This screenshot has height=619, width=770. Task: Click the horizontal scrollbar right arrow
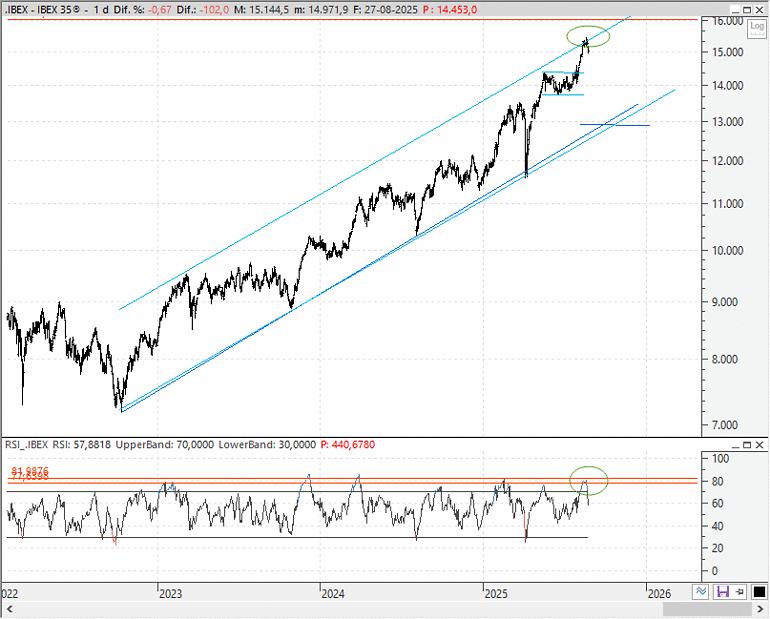(761, 609)
